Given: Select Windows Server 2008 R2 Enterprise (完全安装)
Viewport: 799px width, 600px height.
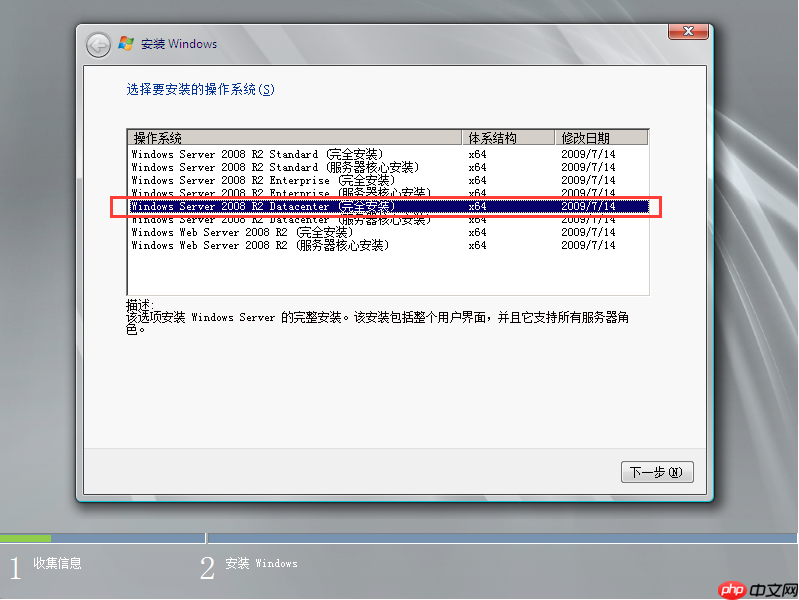Looking at the screenshot, I should [x=388, y=180].
